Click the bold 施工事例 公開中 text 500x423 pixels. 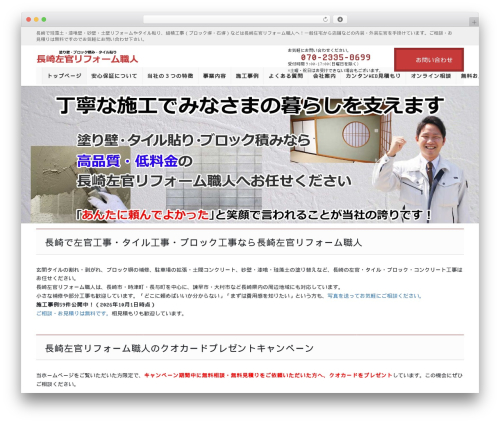click(x=95, y=305)
